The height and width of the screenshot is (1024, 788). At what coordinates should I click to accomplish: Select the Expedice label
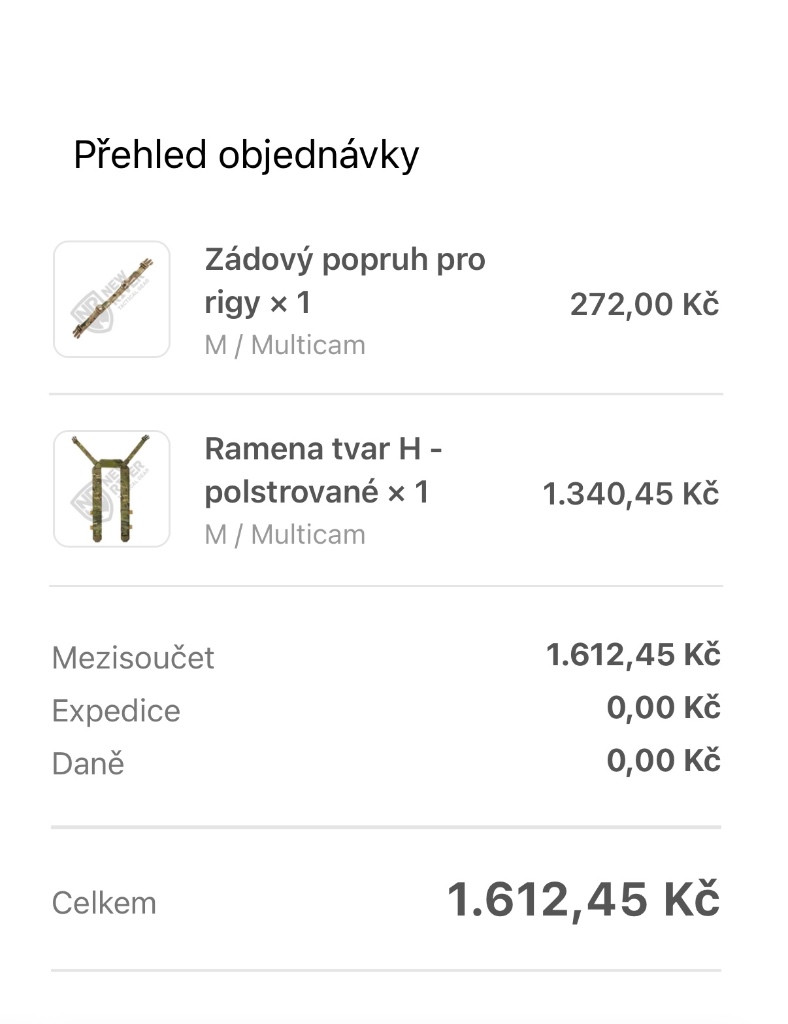coord(116,711)
